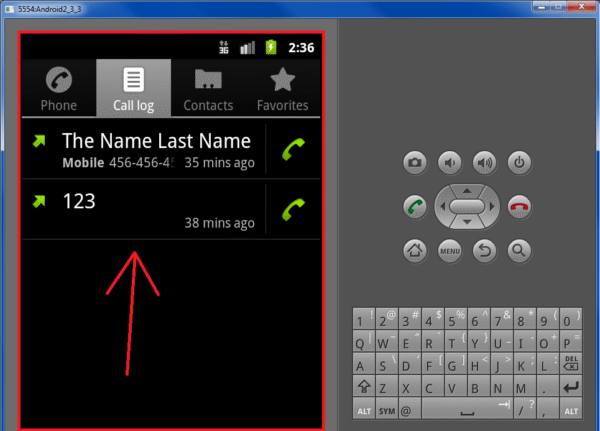The height and width of the screenshot is (431, 600).
Task: Click the D-pad left arrow
Action: (442, 207)
